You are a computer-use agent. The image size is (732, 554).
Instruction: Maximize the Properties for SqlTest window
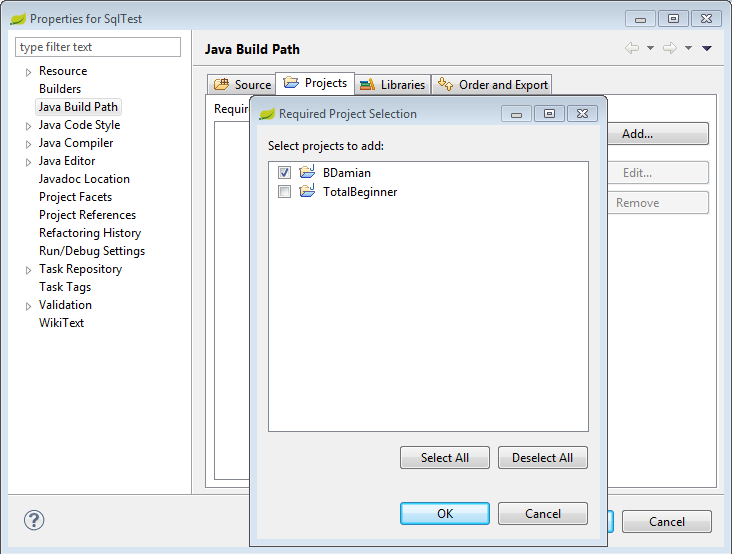pyautogui.click(x=673, y=19)
